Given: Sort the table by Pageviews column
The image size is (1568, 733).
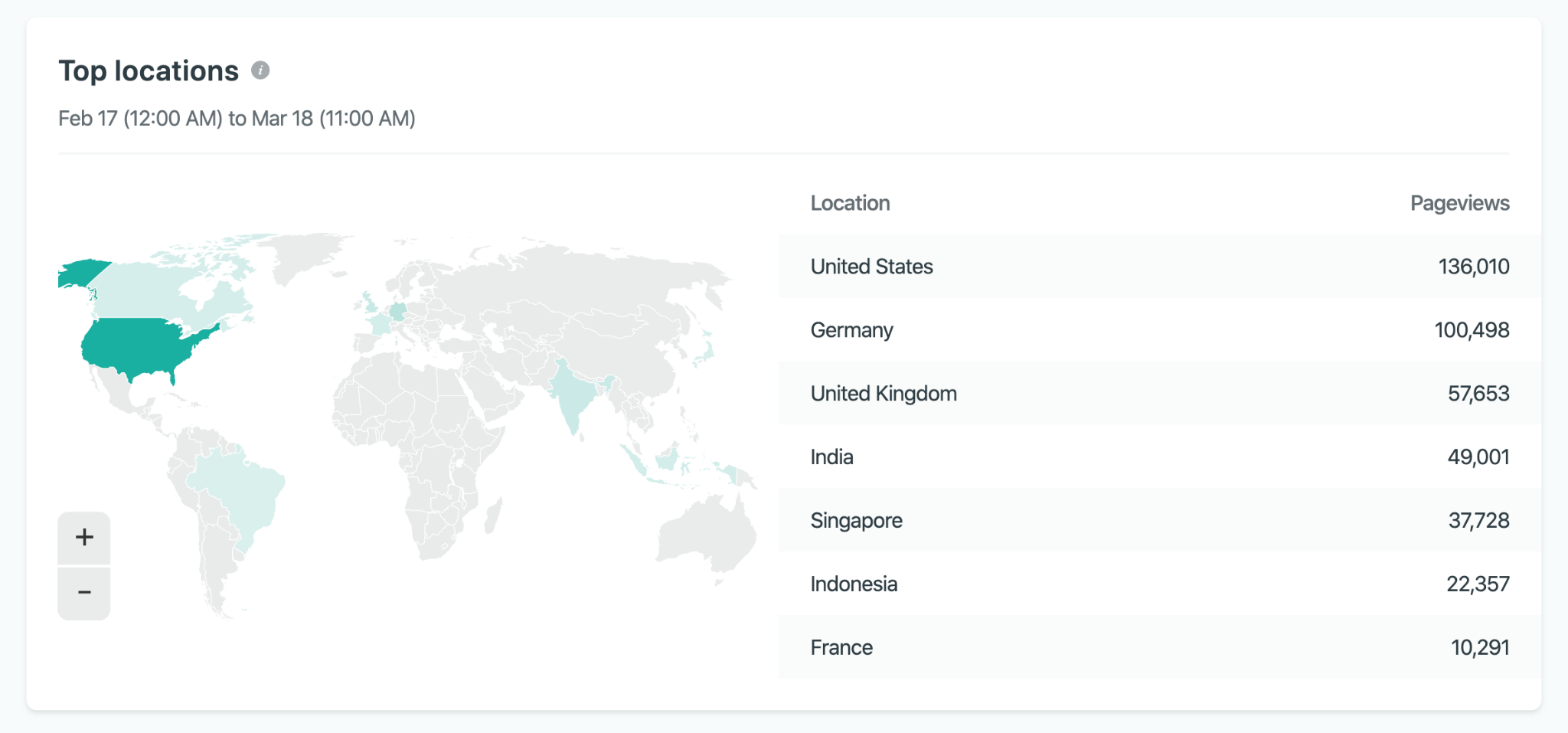Looking at the screenshot, I should 1459,203.
